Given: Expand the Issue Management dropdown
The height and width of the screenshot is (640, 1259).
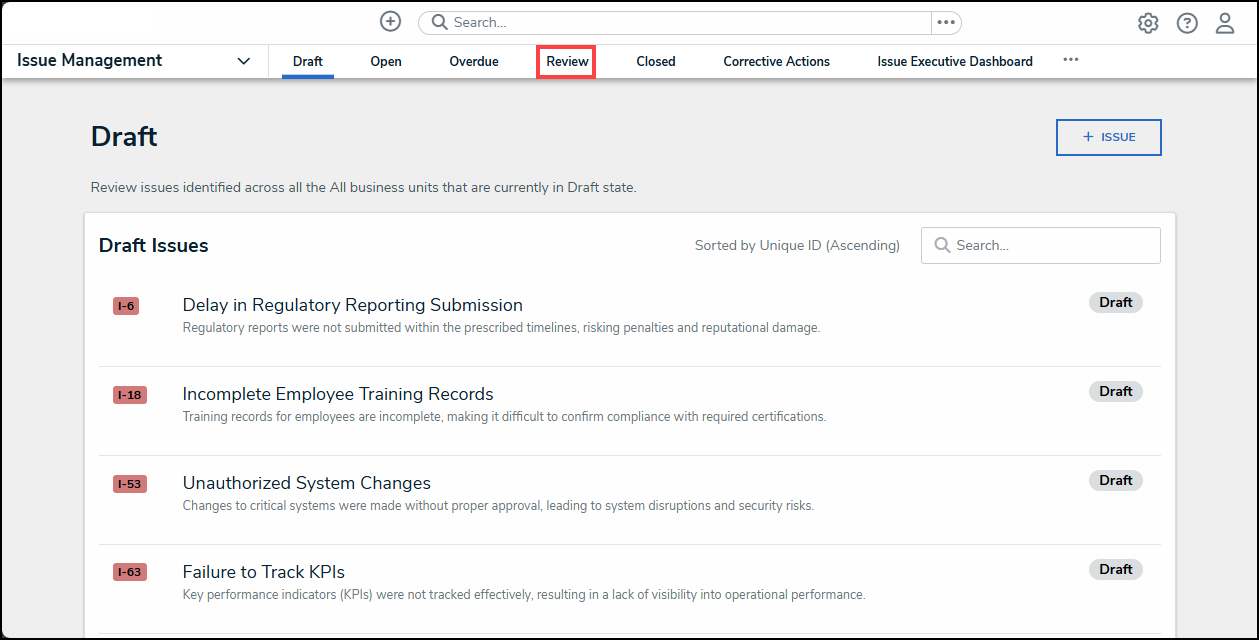Looking at the screenshot, I should (x=243, y=61).
